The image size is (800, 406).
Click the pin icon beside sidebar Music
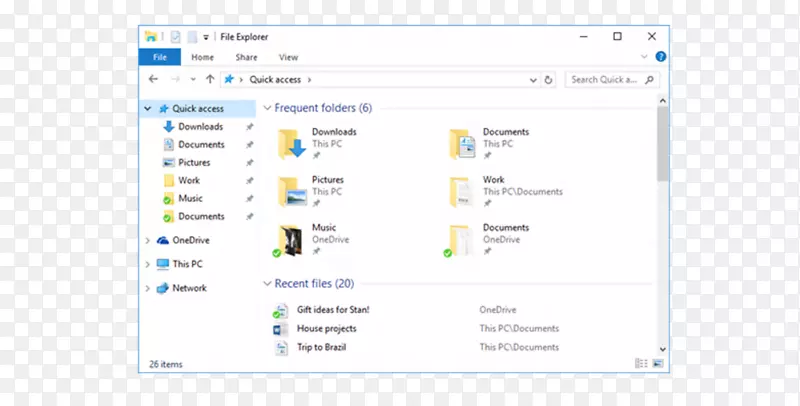249,198
